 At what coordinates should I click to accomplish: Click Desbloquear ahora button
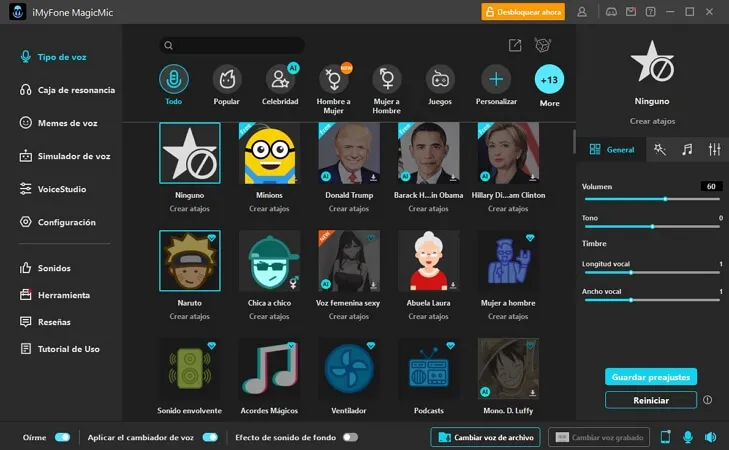tap(523, 12)
